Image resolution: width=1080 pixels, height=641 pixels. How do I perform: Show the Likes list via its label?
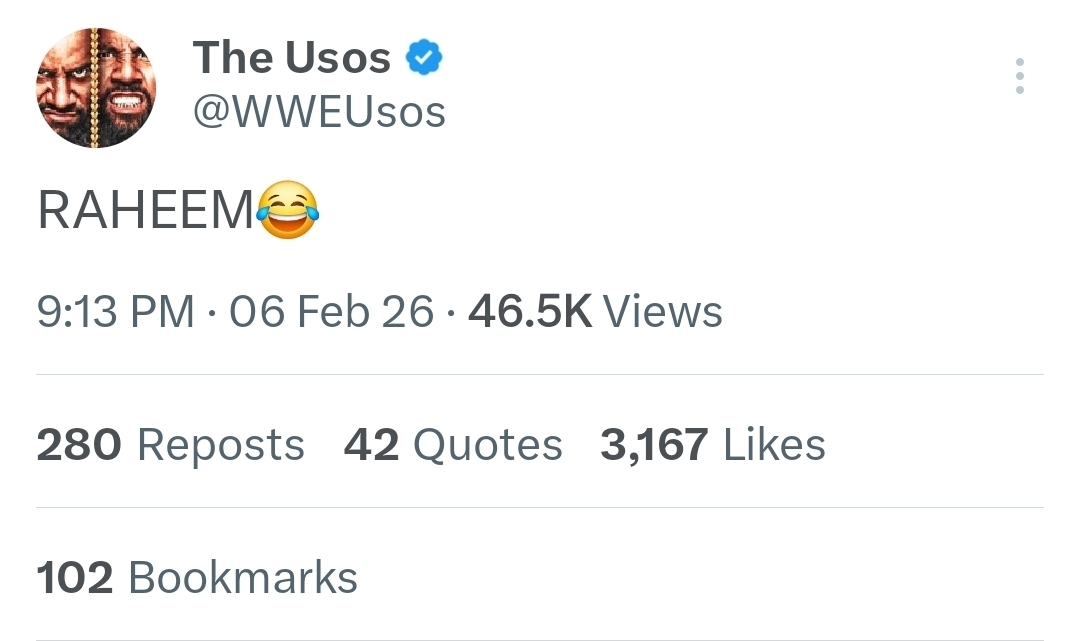(x=775, y=445)
